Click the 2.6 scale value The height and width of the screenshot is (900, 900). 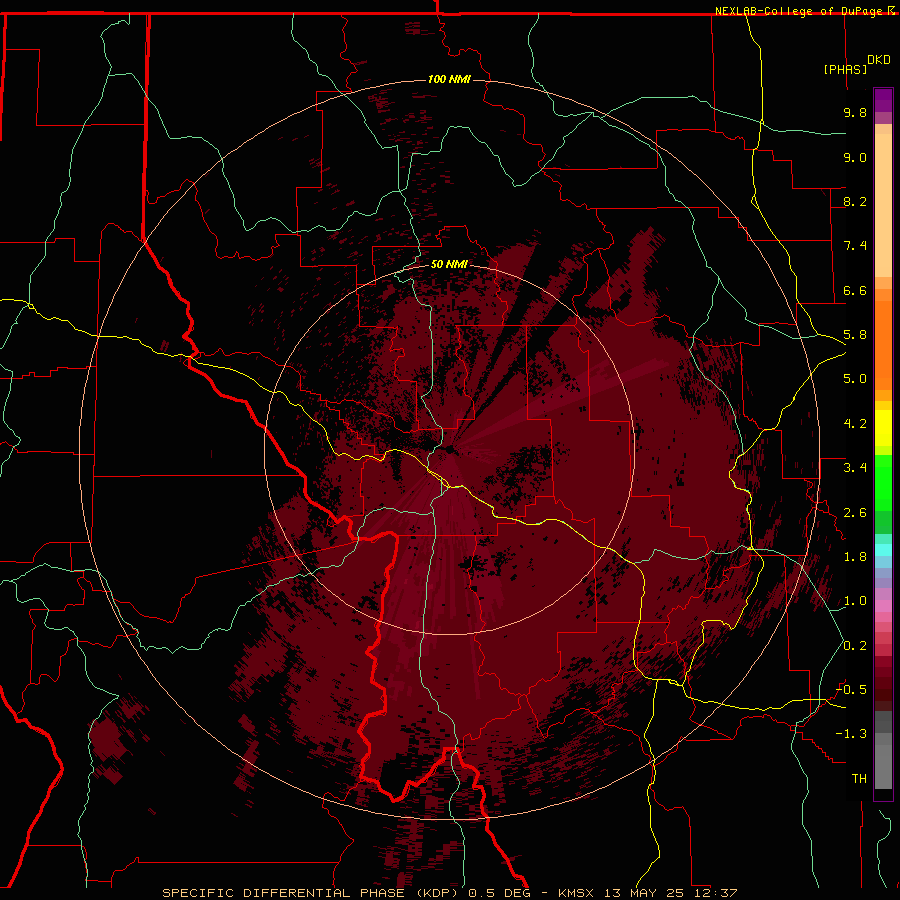pyautogui.click(x=855, y=513)
